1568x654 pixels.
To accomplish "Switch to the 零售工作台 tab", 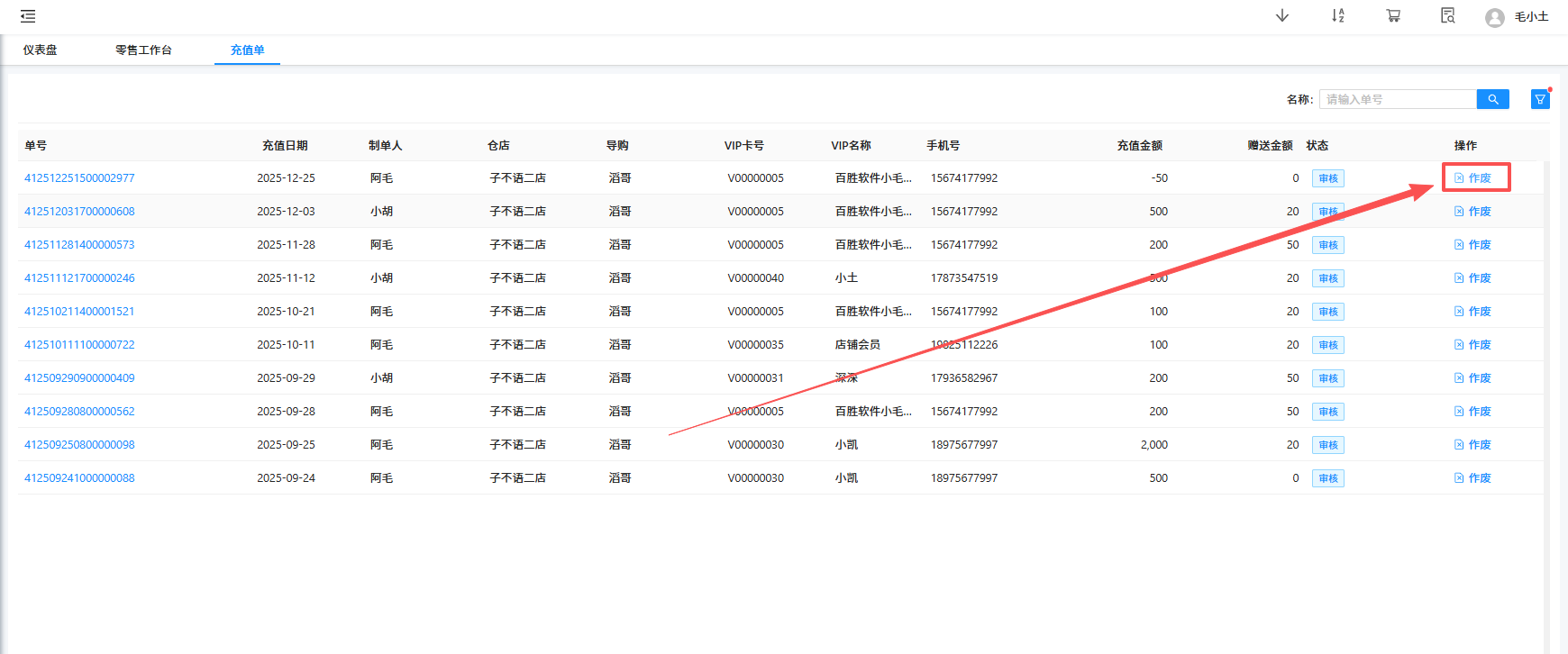I will [143, 50].
